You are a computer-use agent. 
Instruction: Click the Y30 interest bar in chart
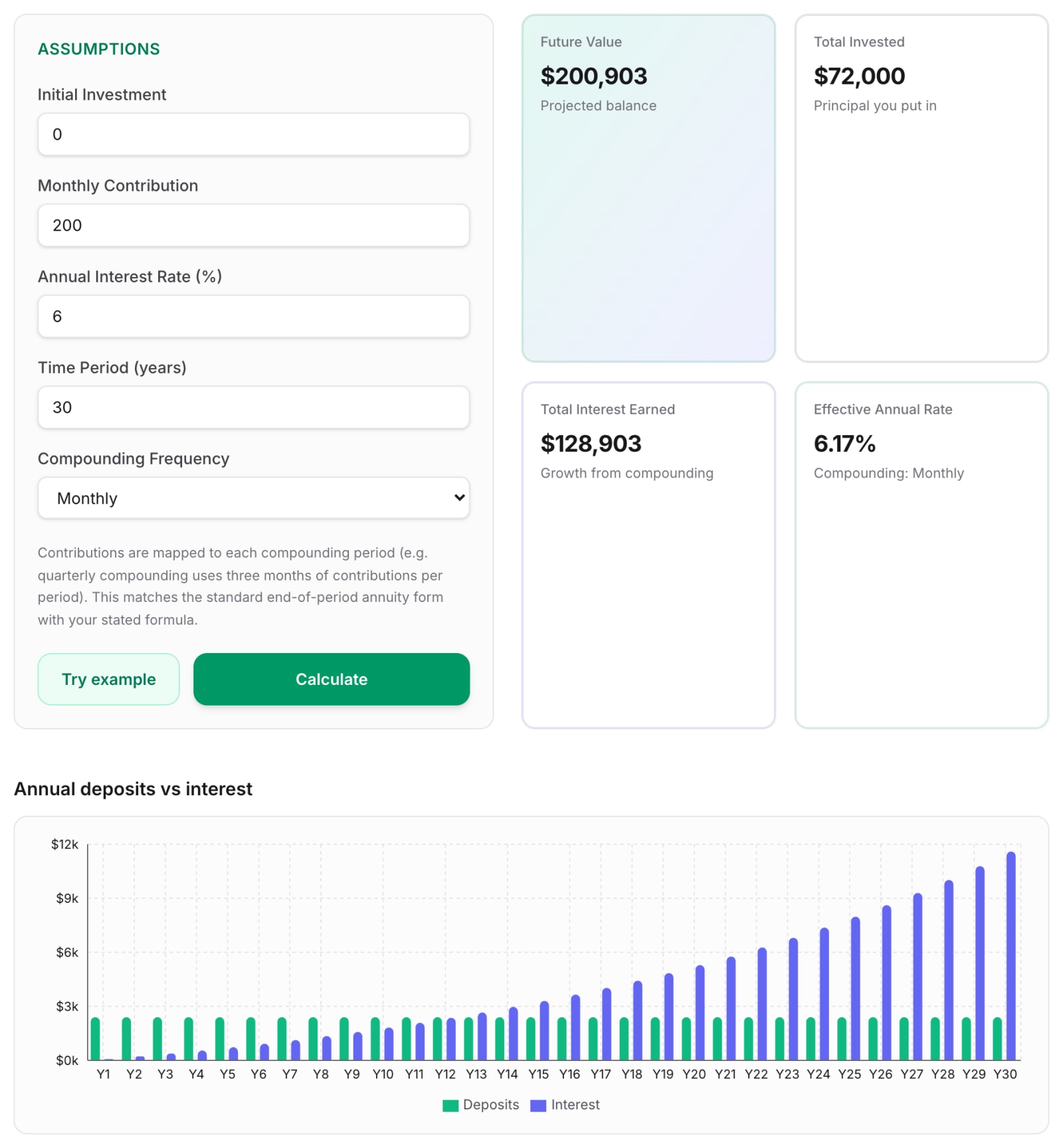click(1011, 956)
